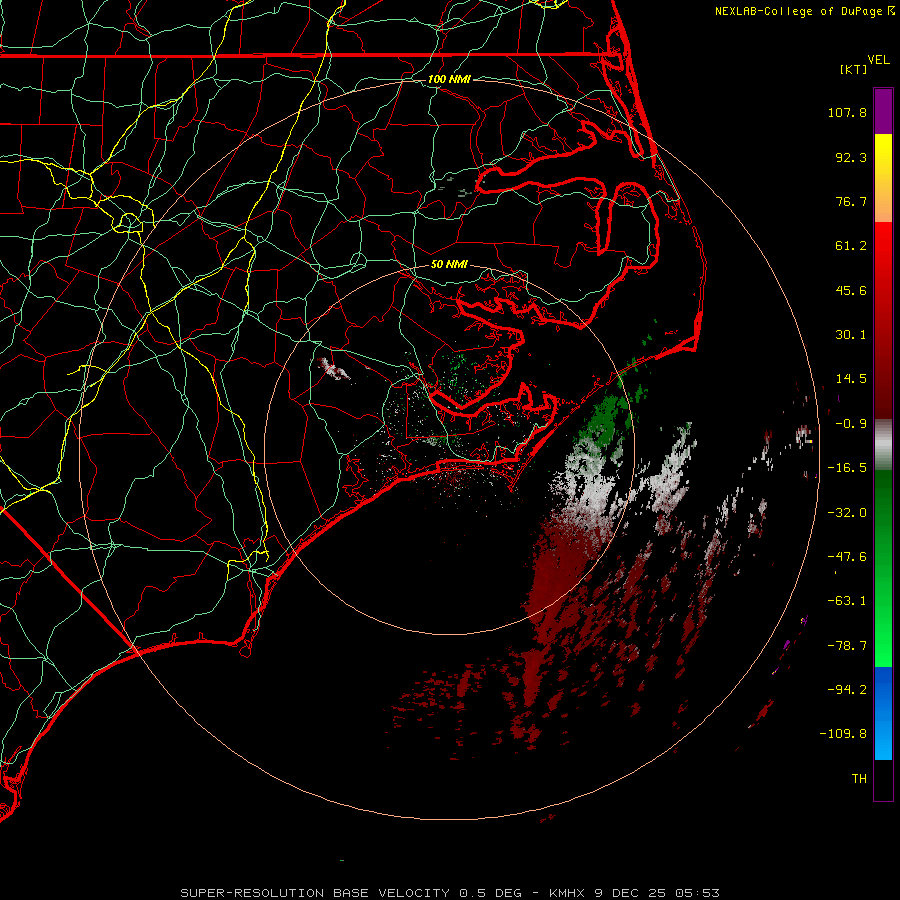Select the TH label beside color bar
Image resolution: width=900 pixels, height=900 pixels.
(x=859, y=778)
